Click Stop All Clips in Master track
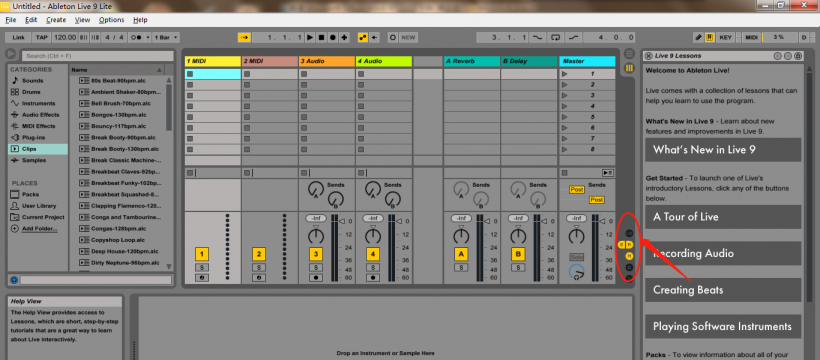The image size is (820, 360). click(564, 173)
